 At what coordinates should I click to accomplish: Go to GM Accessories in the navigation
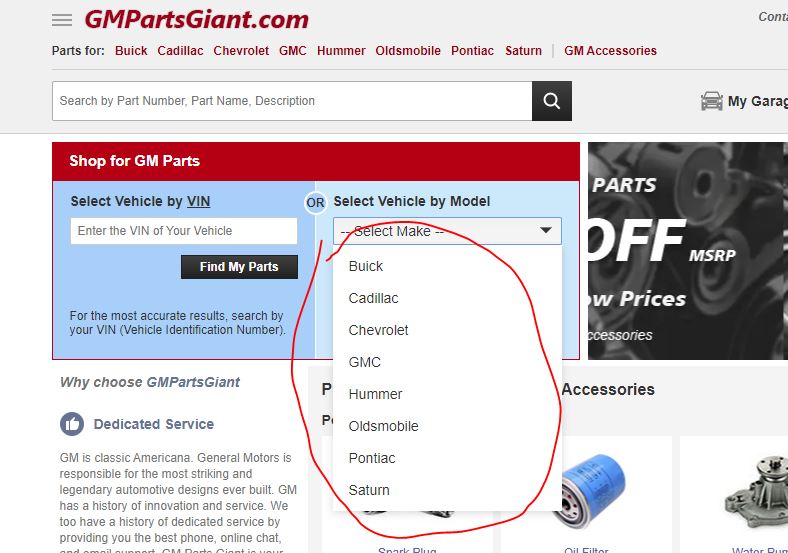coord(610,51)
